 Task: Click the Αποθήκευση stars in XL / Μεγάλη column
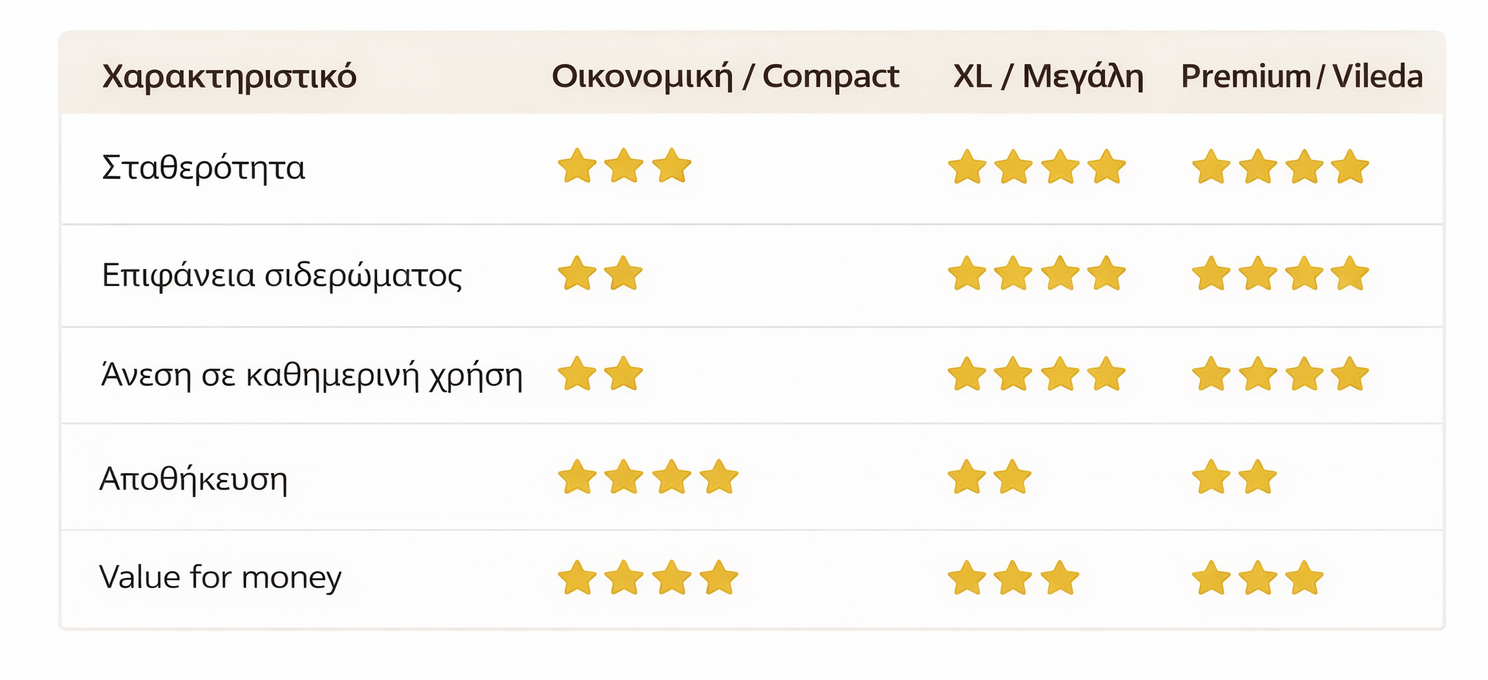(989, 478)
